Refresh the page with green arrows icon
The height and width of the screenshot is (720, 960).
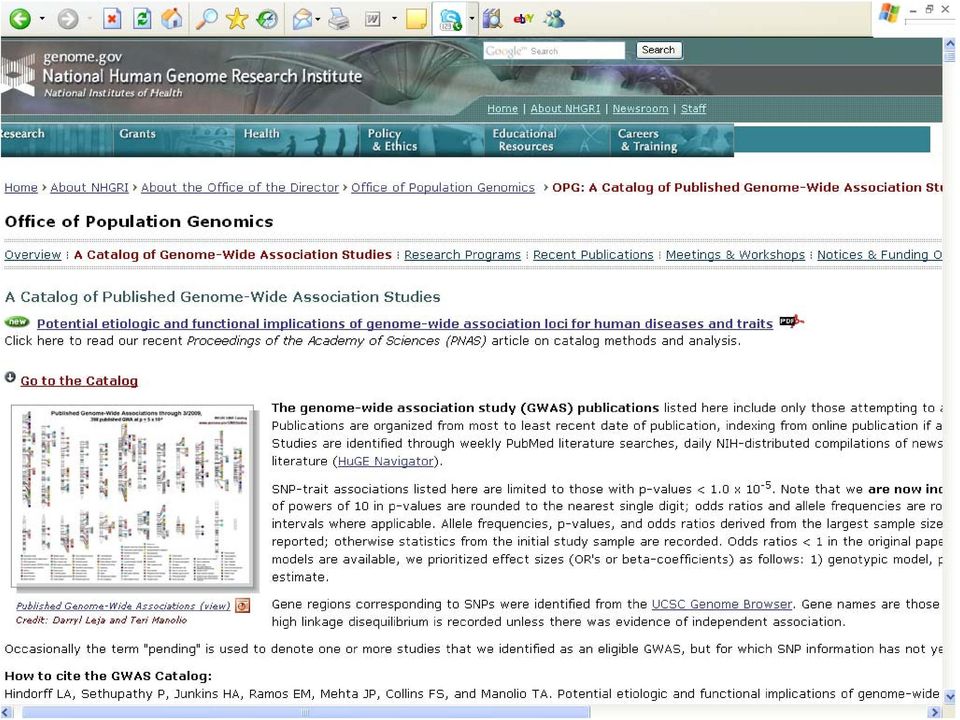pos(142,19)
